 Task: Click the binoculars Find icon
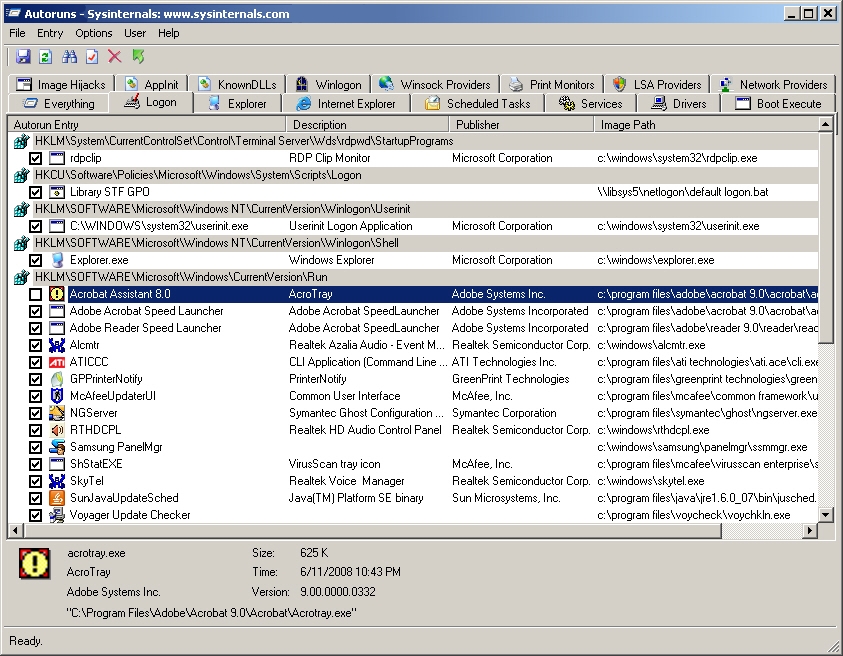[x=69, y=57]
